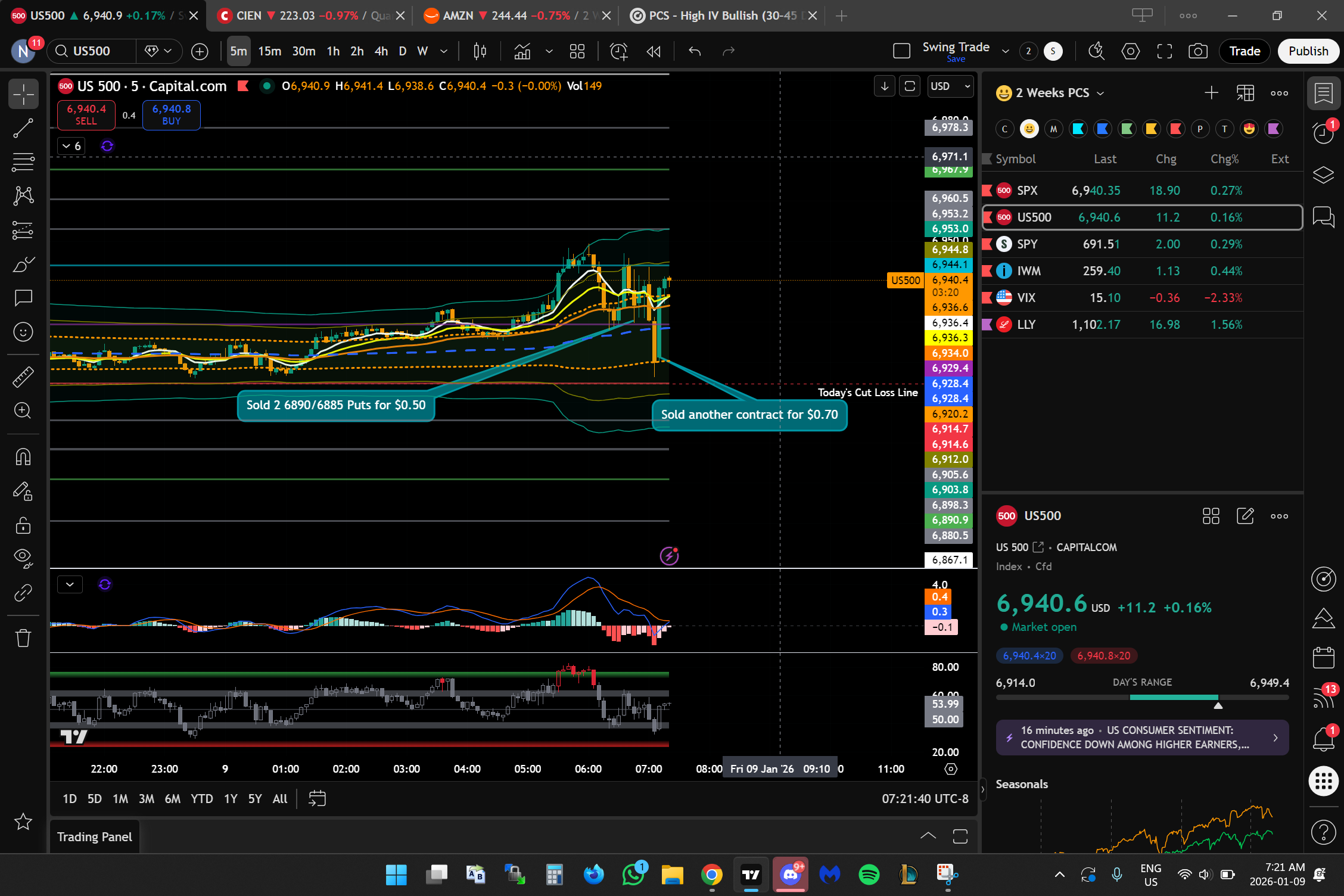Click the Bar Replay rewind icon
Viewport: 1344px width, 896px height.
pos(654,51)
